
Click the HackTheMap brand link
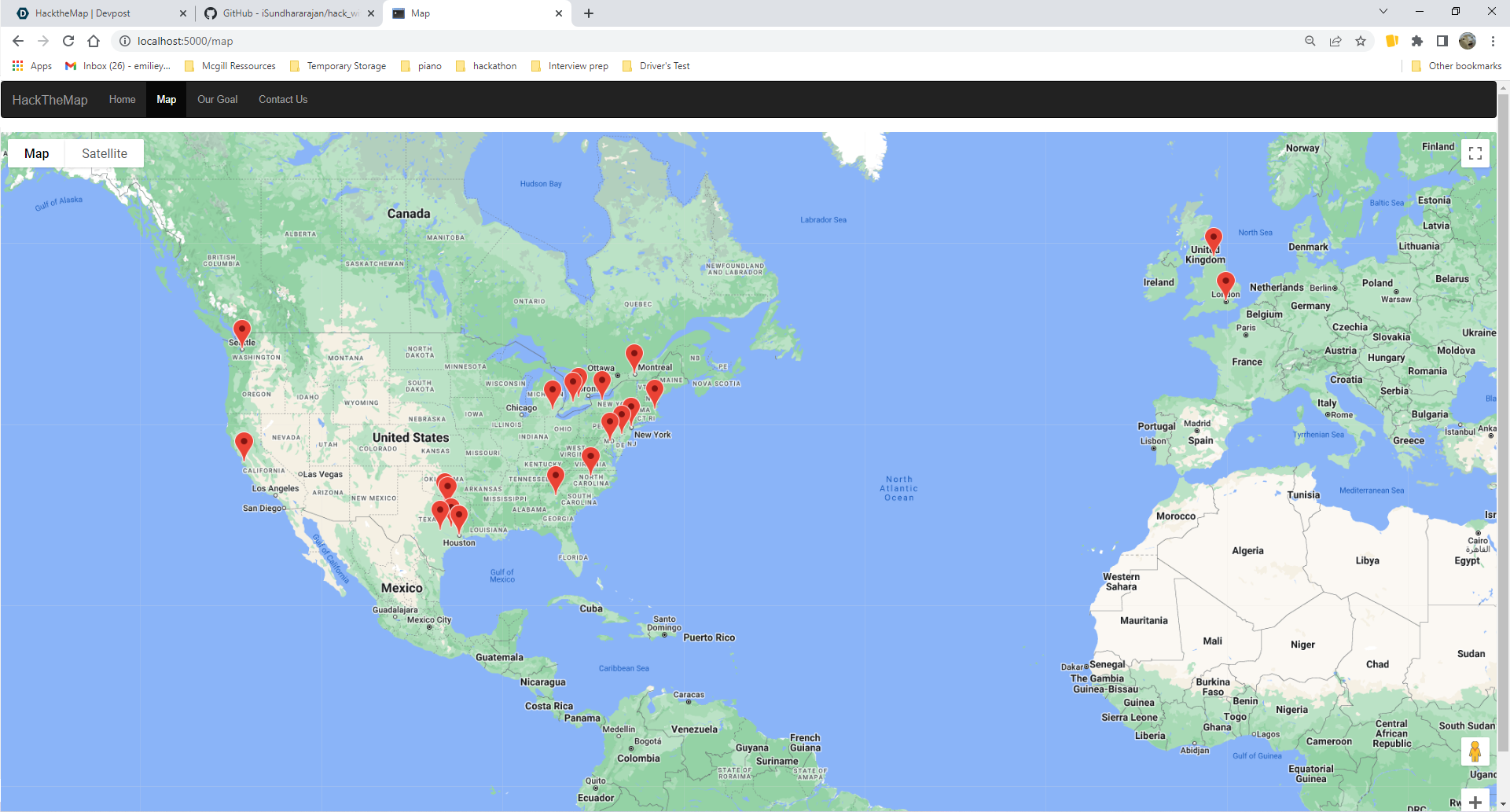click(x=50, y=100)
